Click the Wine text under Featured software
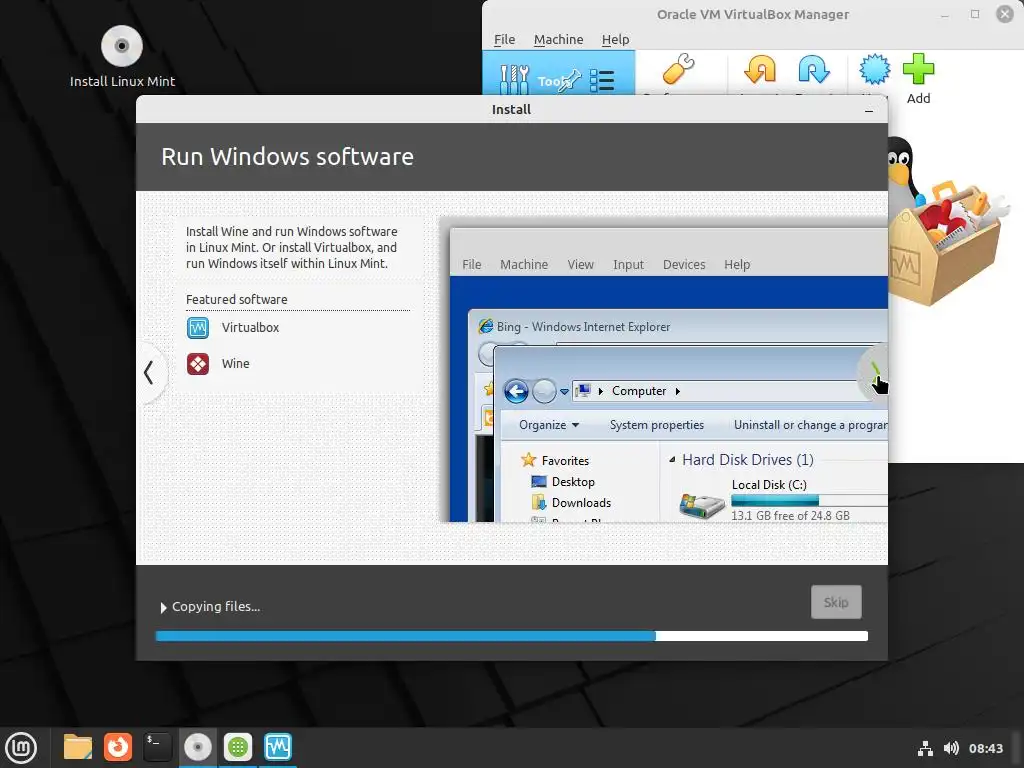The width and height of the screenshot is (1024, 768). click(x=236, y=364)
